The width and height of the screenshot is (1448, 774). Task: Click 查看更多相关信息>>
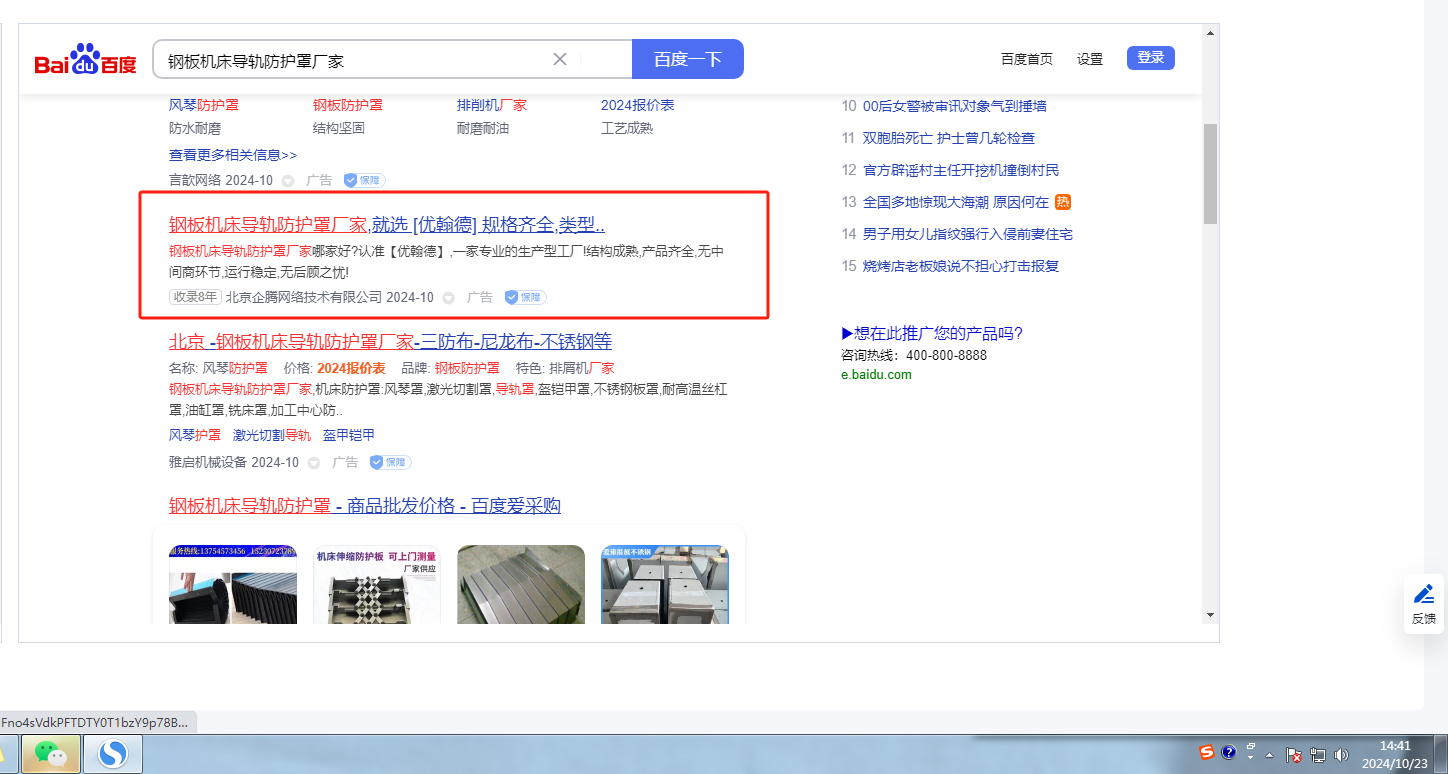point(233,155)
